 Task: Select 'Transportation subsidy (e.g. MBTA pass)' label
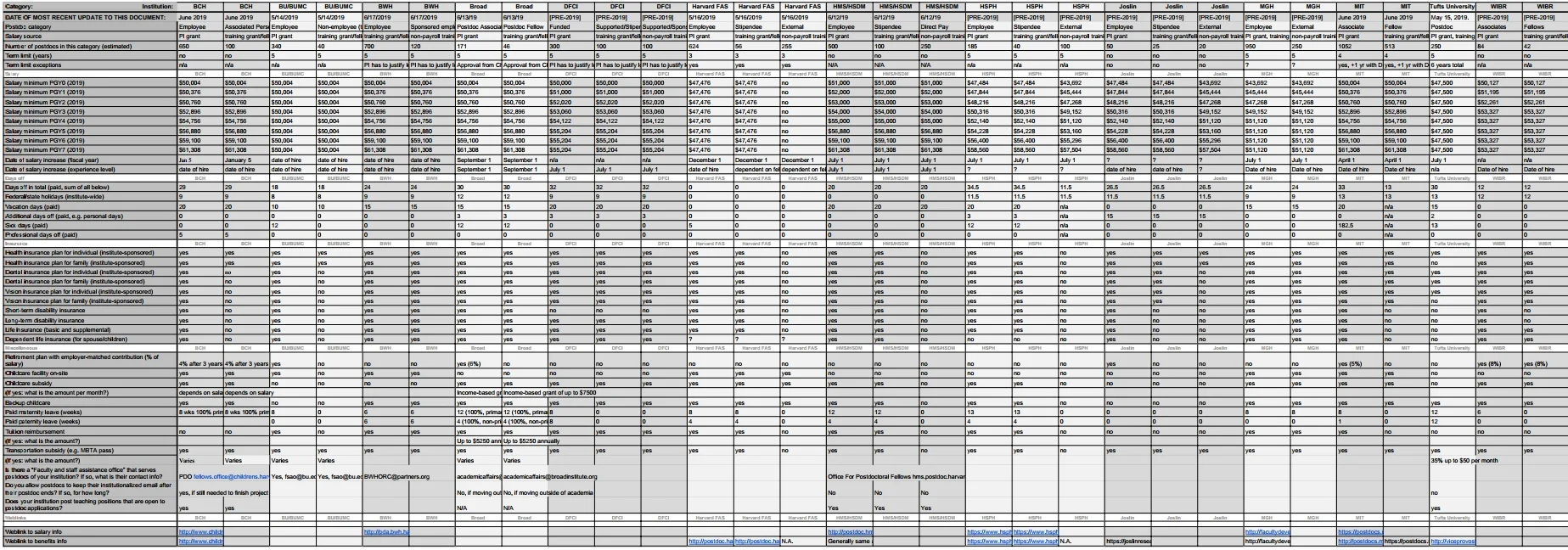(x=89, y=451)
